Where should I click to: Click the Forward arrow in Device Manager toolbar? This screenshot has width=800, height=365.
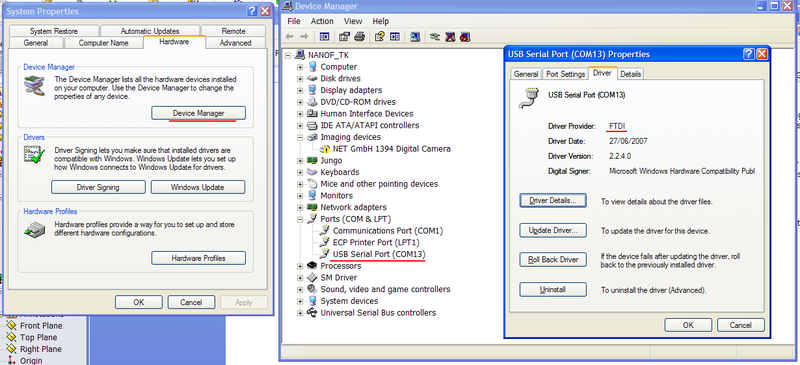point(304,36)
